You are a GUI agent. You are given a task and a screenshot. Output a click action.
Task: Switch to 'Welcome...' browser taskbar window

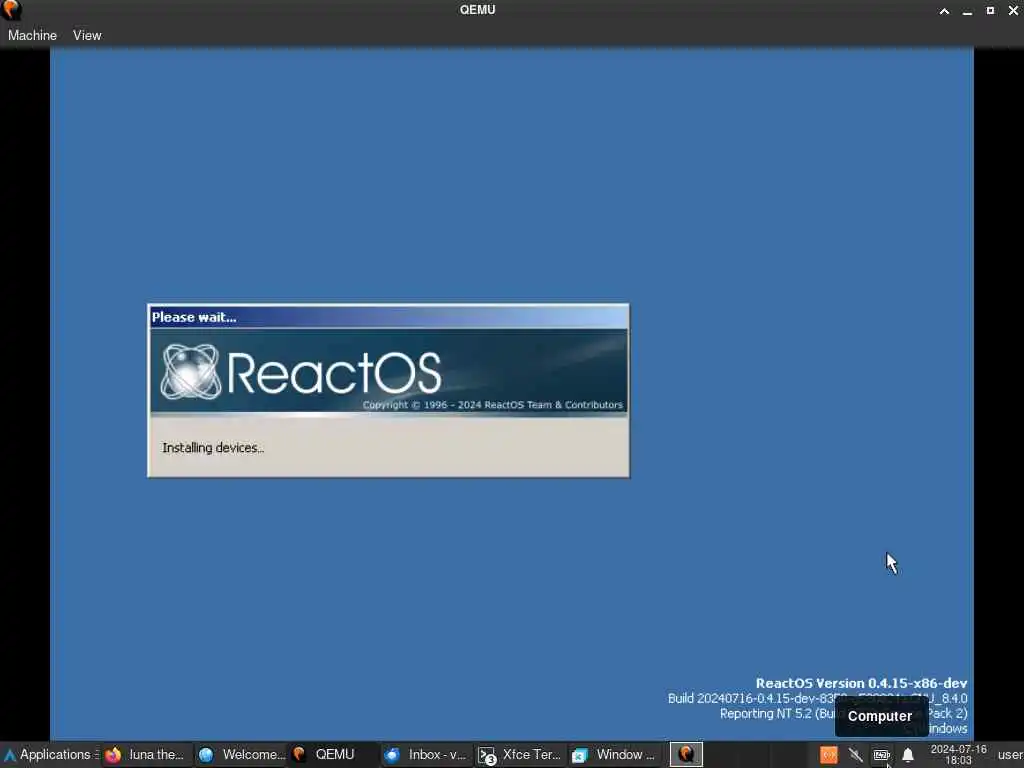[241, 755]
